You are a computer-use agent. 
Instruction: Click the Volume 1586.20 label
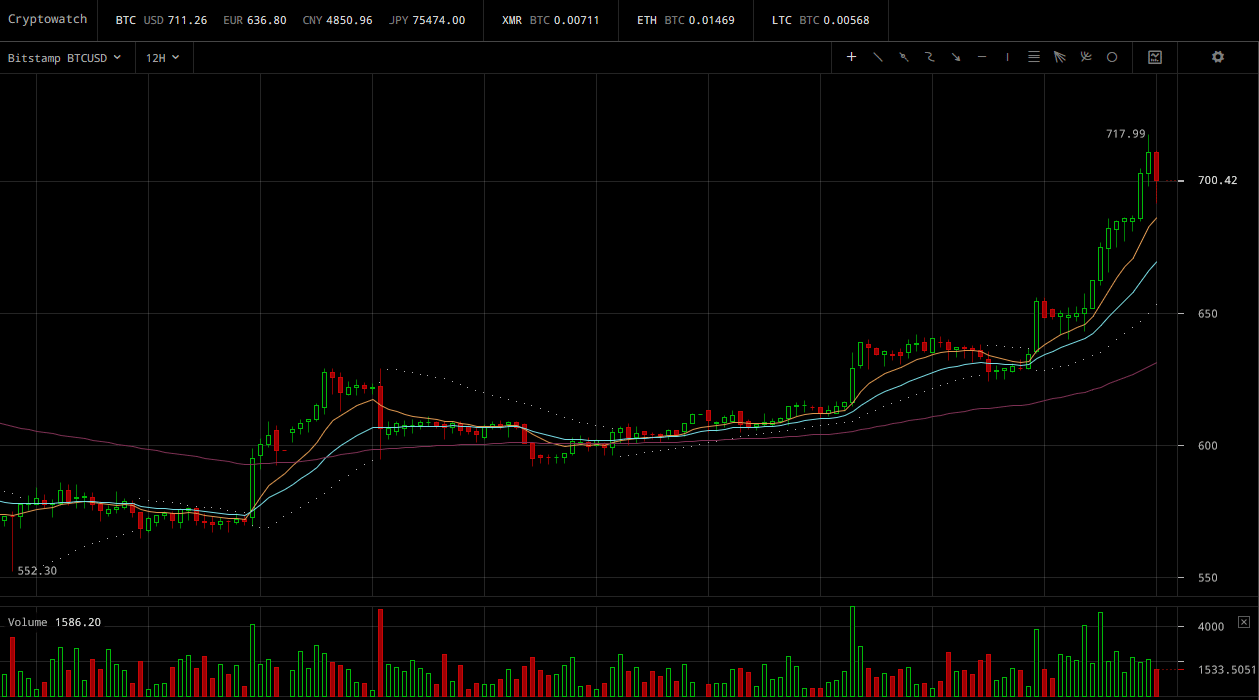point(54,622)
